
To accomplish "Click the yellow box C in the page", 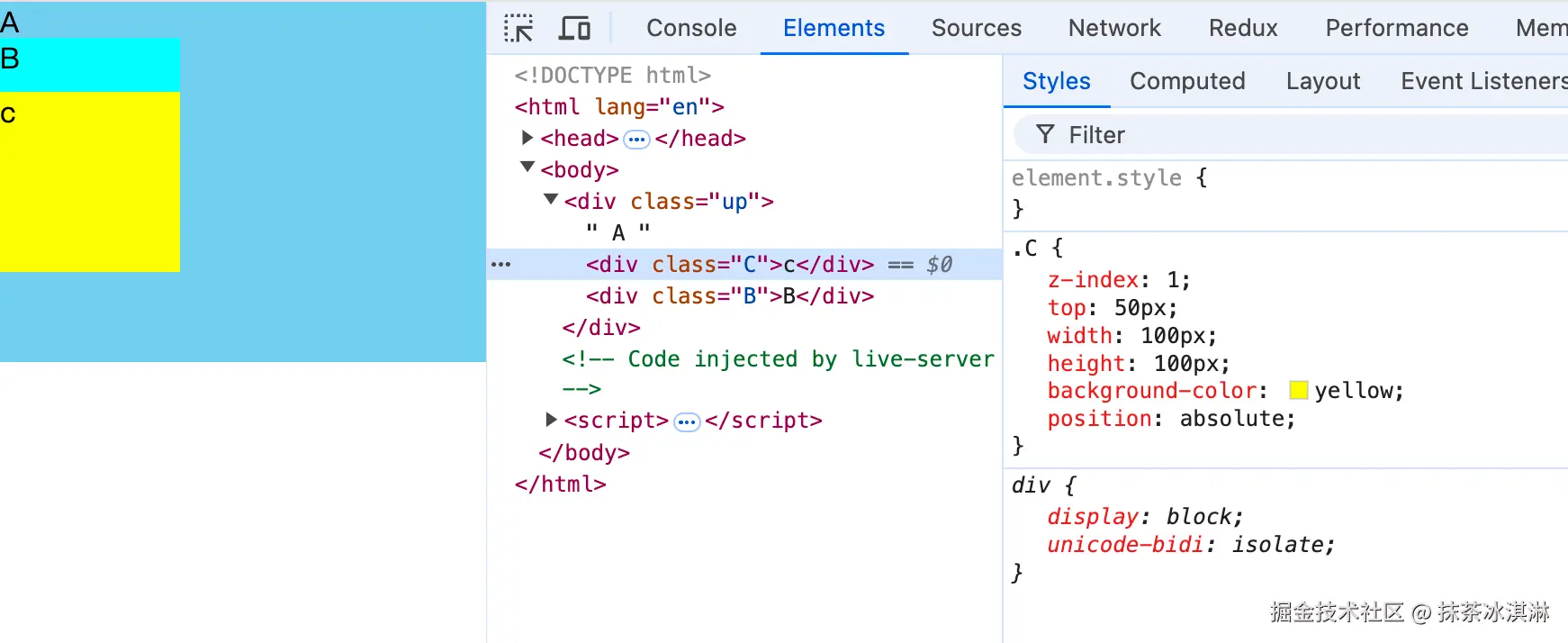I will pyautogui.click(x=90, y=181).
